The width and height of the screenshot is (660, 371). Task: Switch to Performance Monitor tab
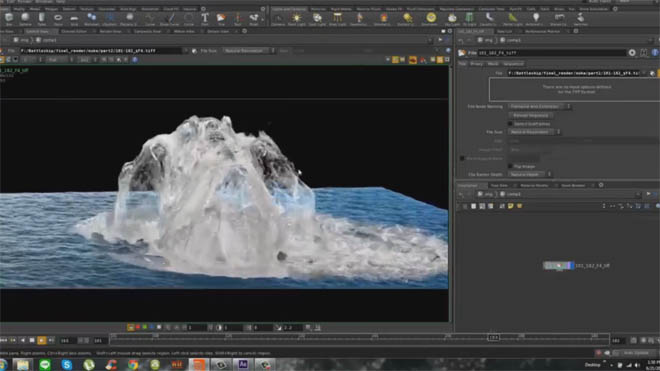pos(543,31)
